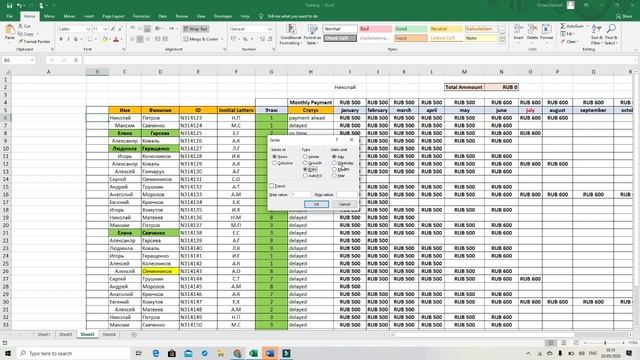
Task: Apply the Bad cell style swatch
Action: point(375,29)
